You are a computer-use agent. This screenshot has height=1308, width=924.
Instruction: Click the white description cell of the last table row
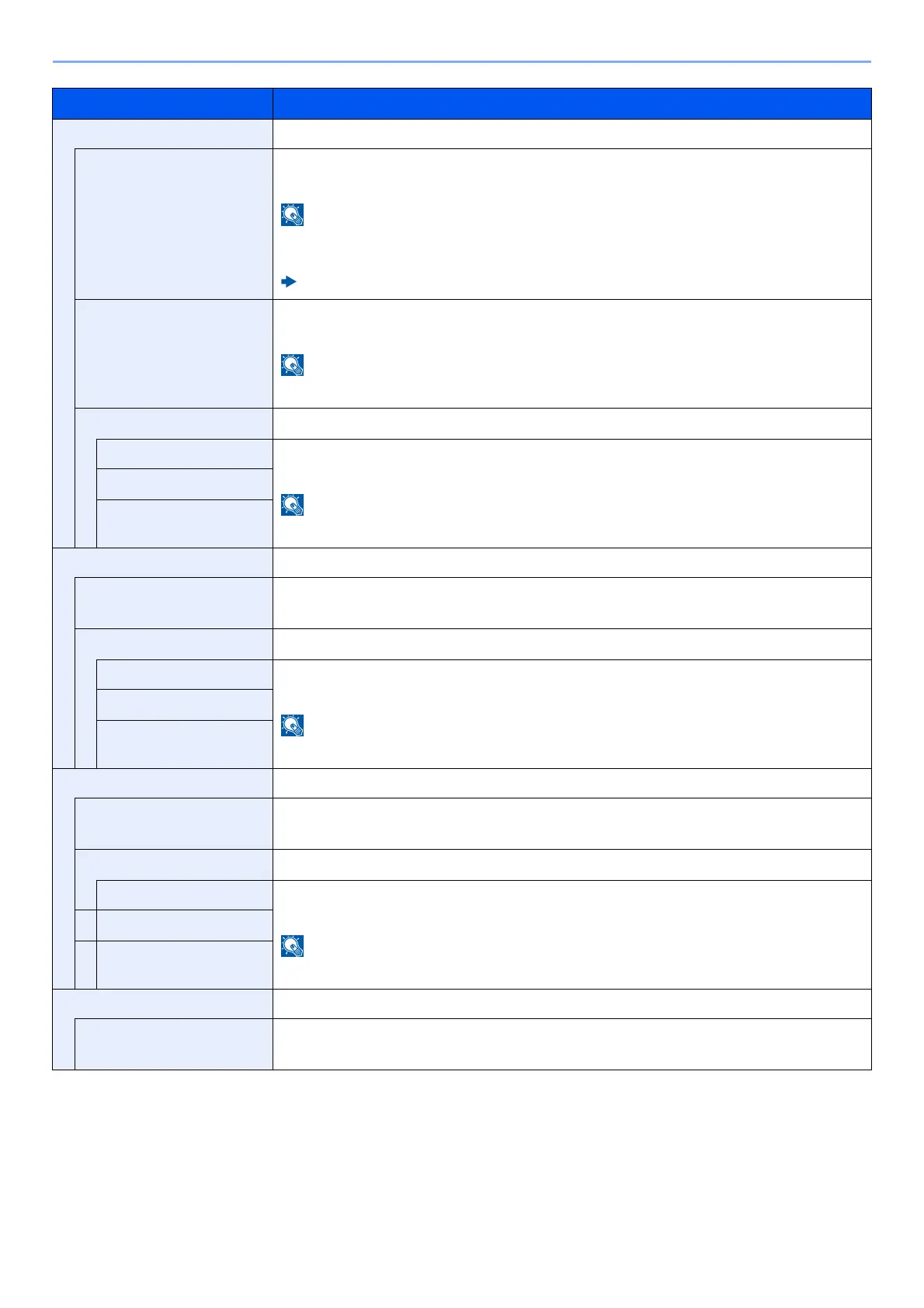(571, 1044)
